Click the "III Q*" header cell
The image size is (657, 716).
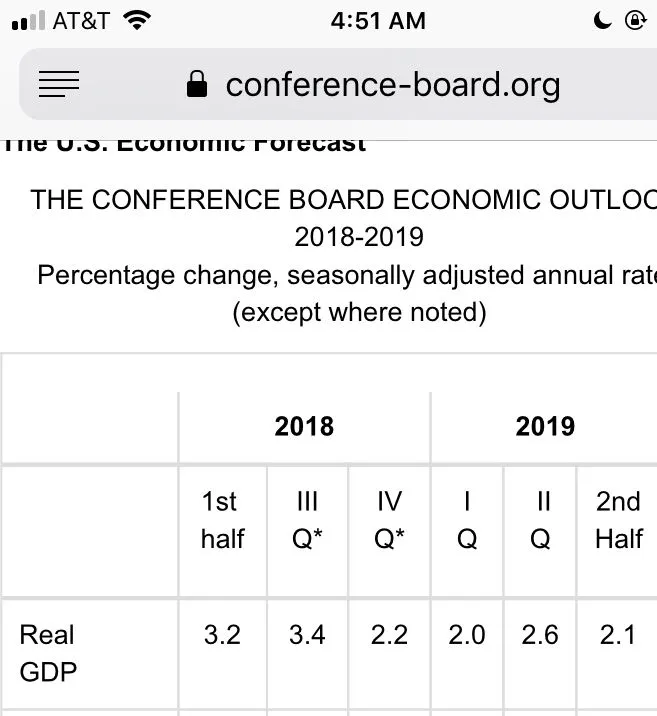306,520
